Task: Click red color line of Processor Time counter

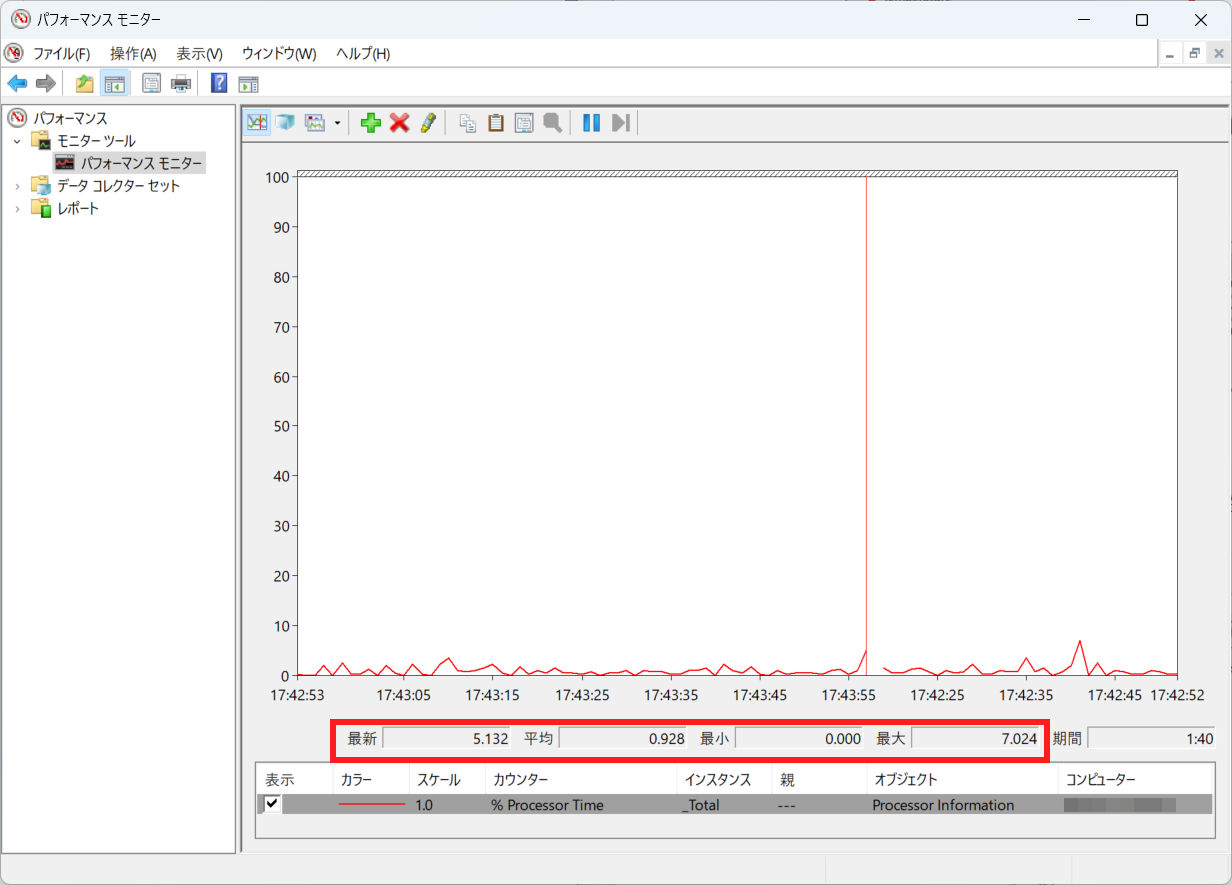Action: click(371, 804)
